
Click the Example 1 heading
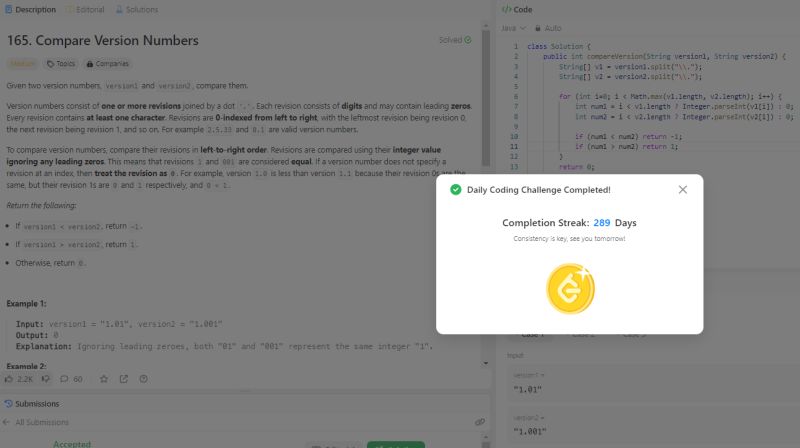26,304
